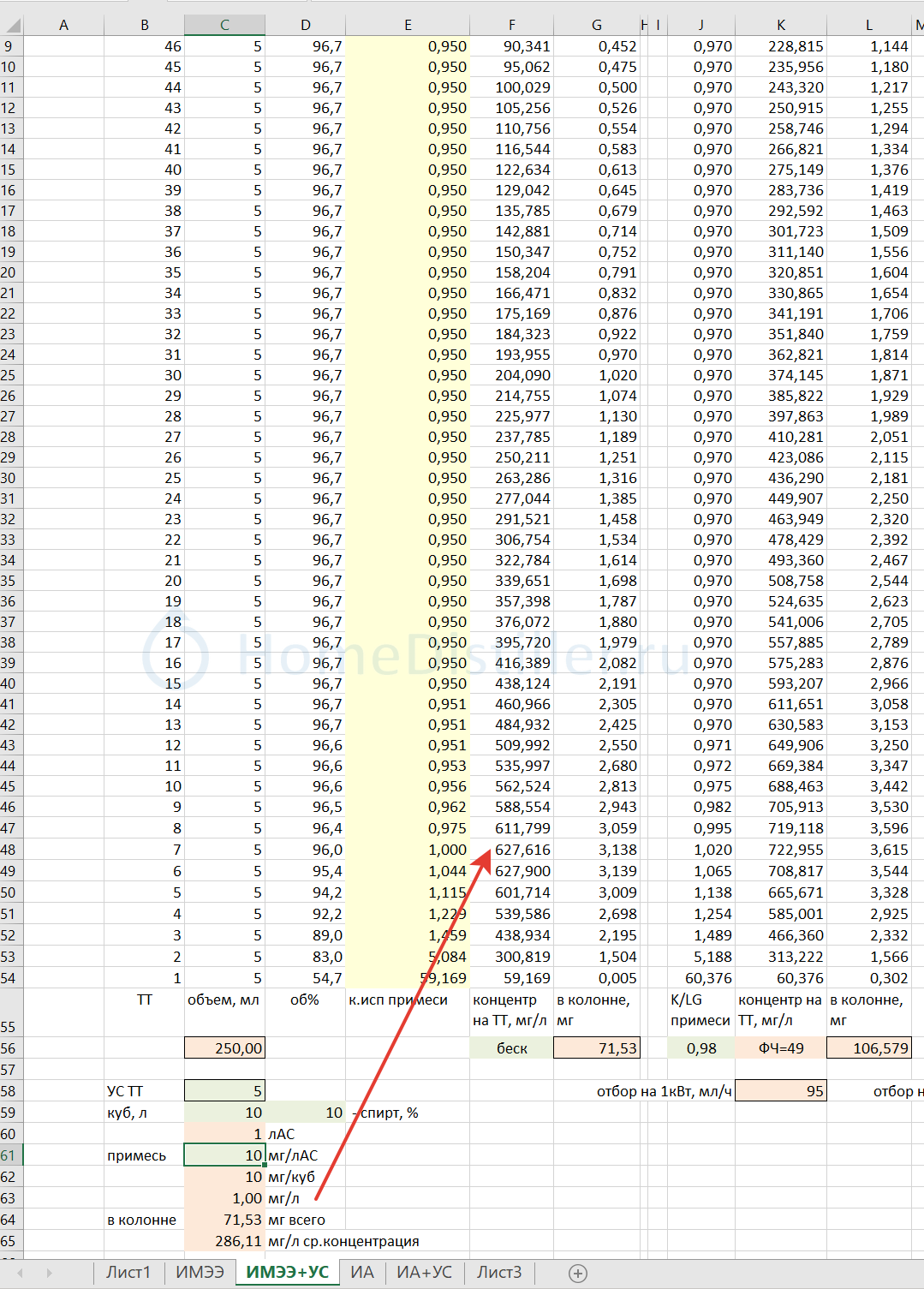Screen dimensions: 924x1289
Task: Select column C header
Action: [x=224, y=25]
